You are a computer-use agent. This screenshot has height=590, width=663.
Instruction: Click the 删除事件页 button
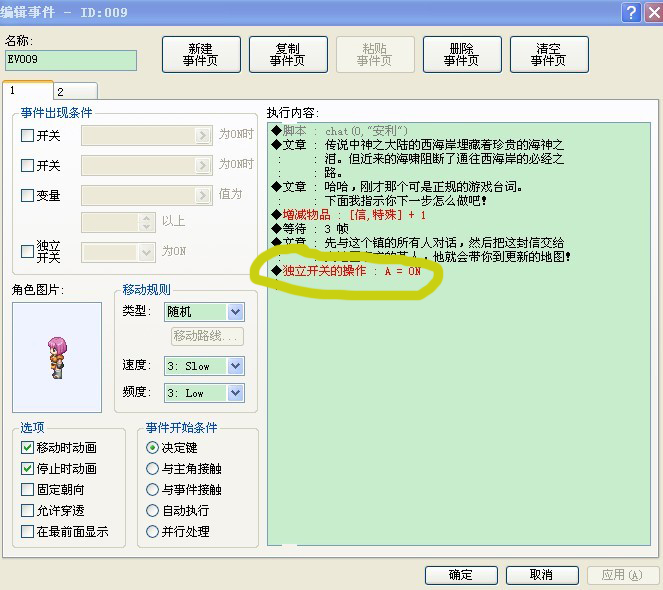point(462,55)
